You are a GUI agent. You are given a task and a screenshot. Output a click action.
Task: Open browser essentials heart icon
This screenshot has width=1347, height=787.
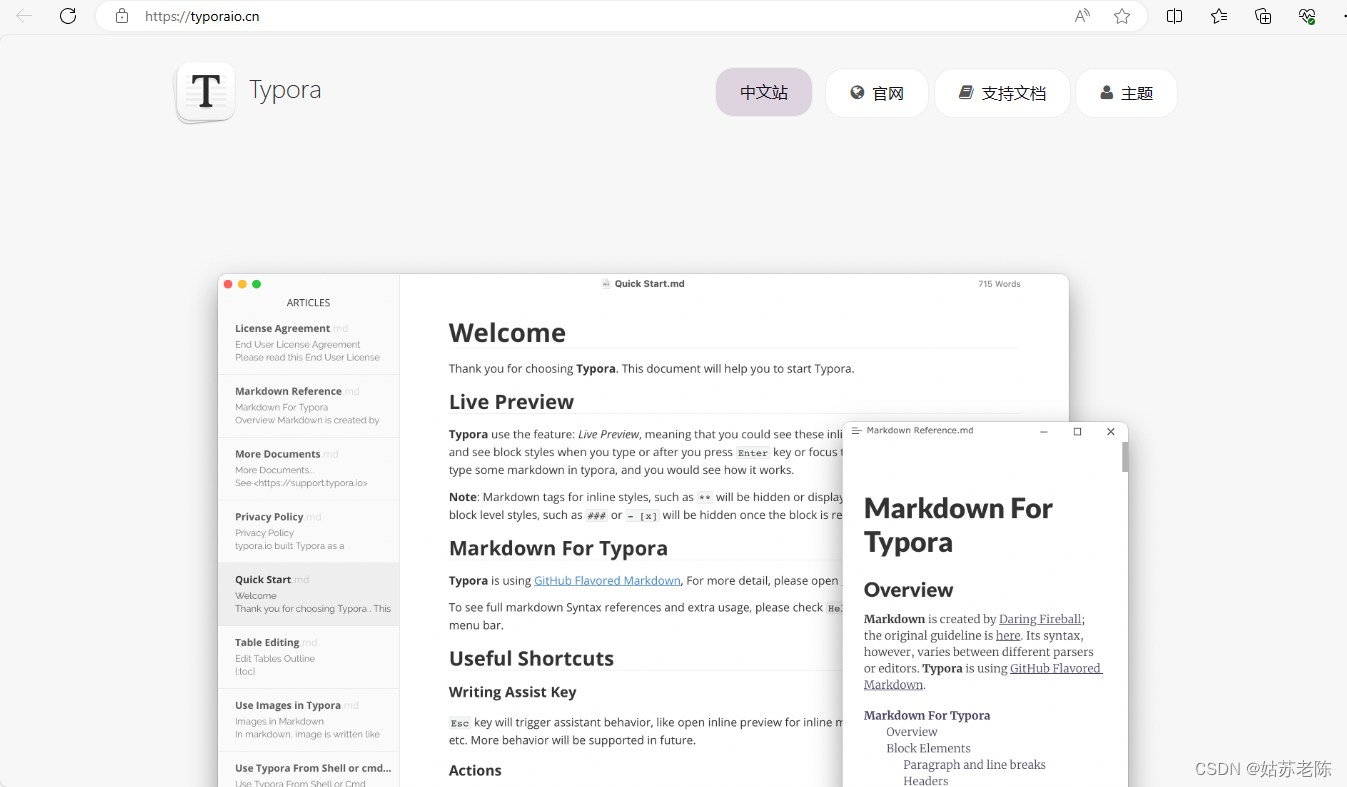(x=1307, y=16)
